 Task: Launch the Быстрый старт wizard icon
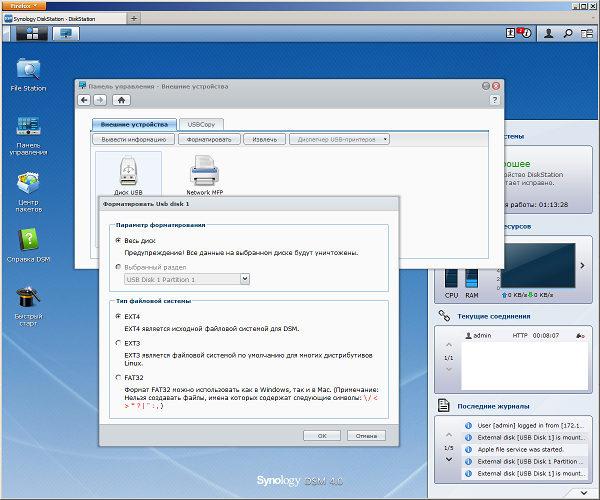point(28,306)
